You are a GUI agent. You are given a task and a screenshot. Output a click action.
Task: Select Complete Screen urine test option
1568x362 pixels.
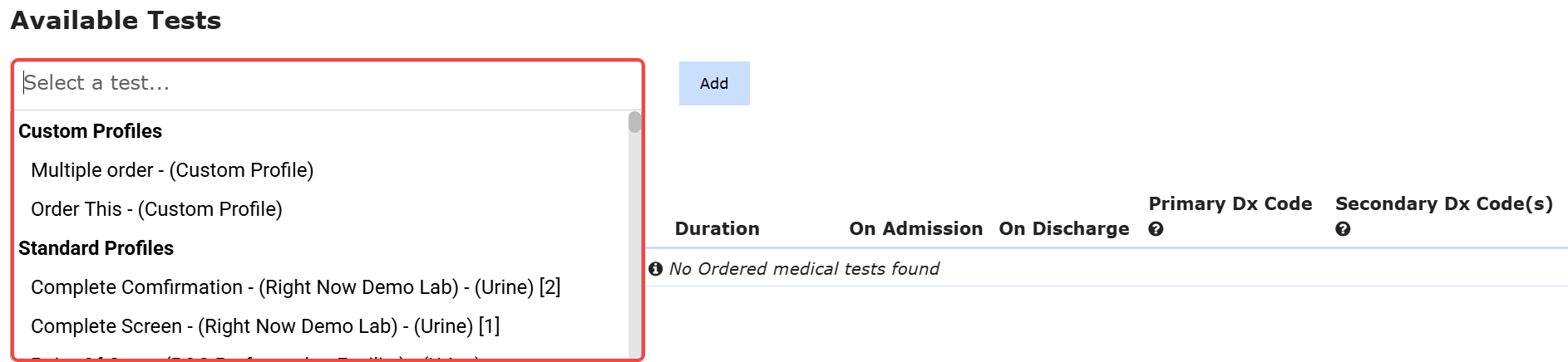coord(265,326)
